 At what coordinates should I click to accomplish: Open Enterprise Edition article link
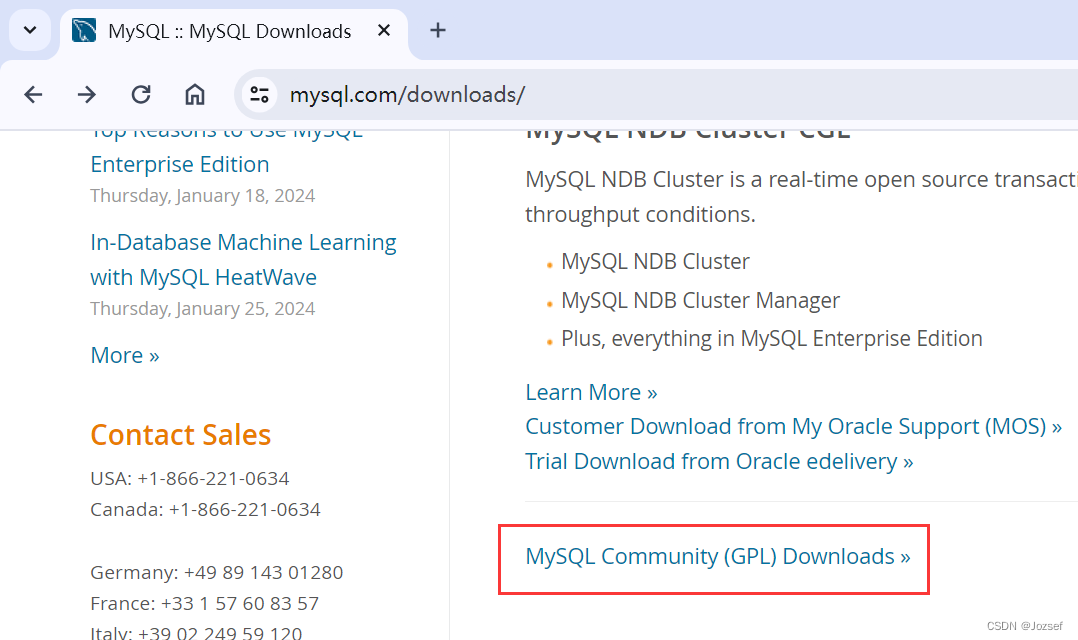click(227, 148)
